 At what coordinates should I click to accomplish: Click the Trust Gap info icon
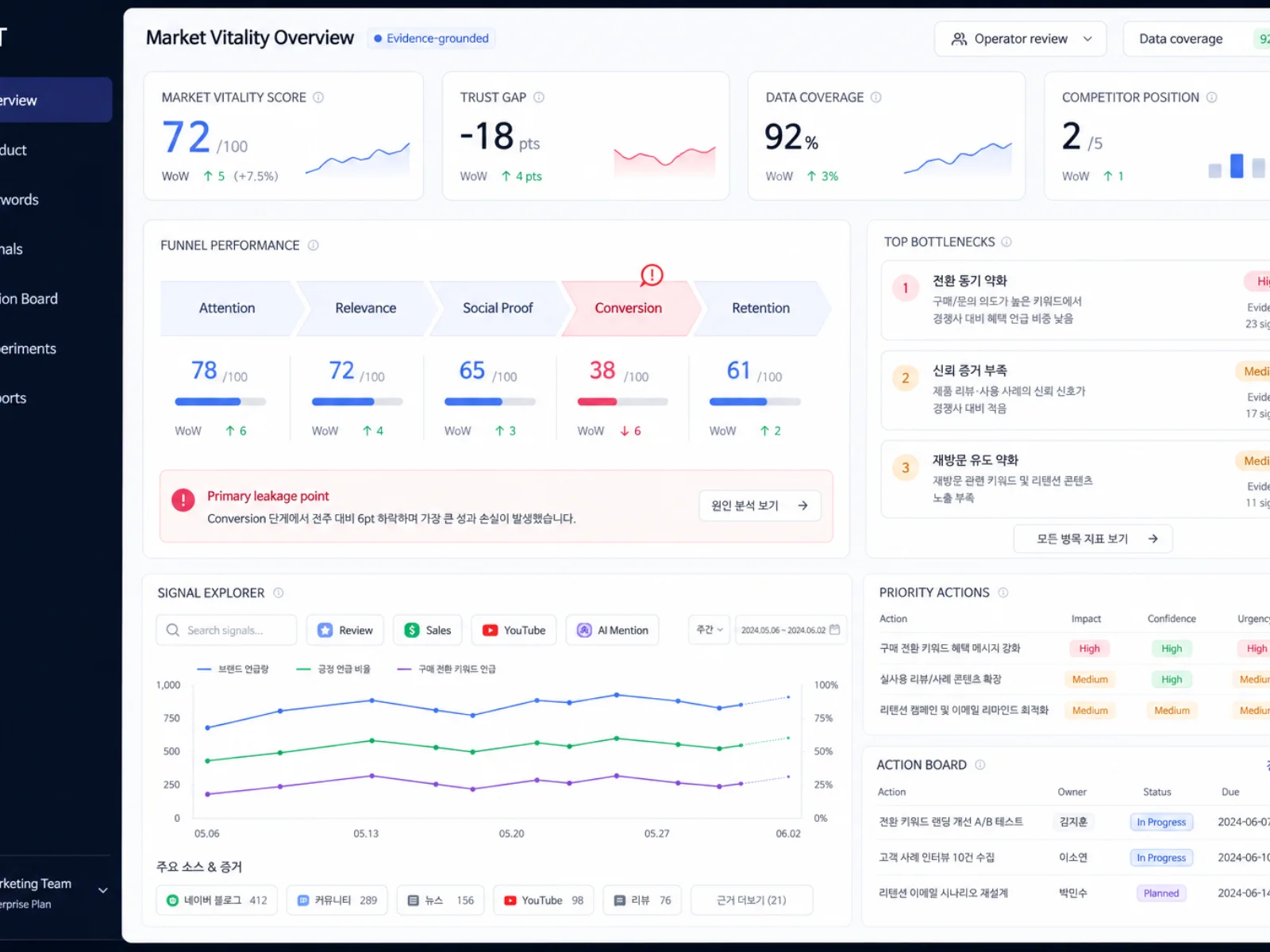539,98
